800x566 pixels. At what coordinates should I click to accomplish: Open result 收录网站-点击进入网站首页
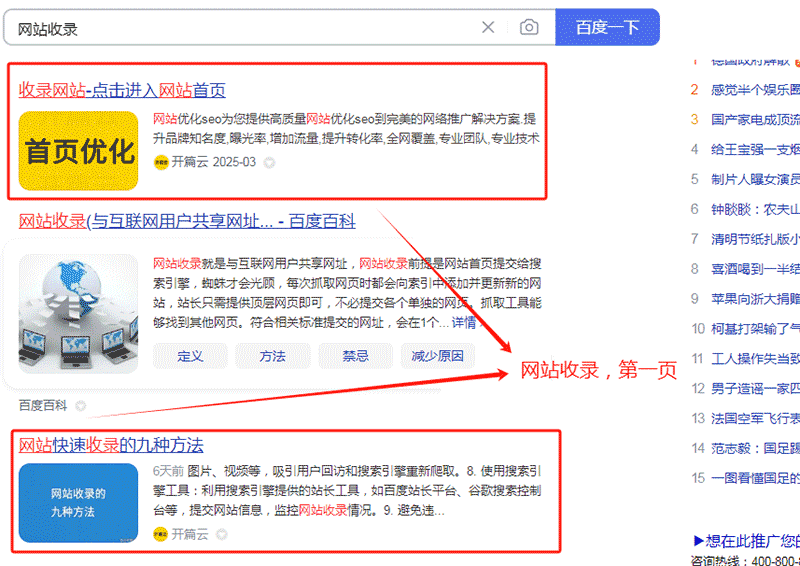click(x=122, y=90)
